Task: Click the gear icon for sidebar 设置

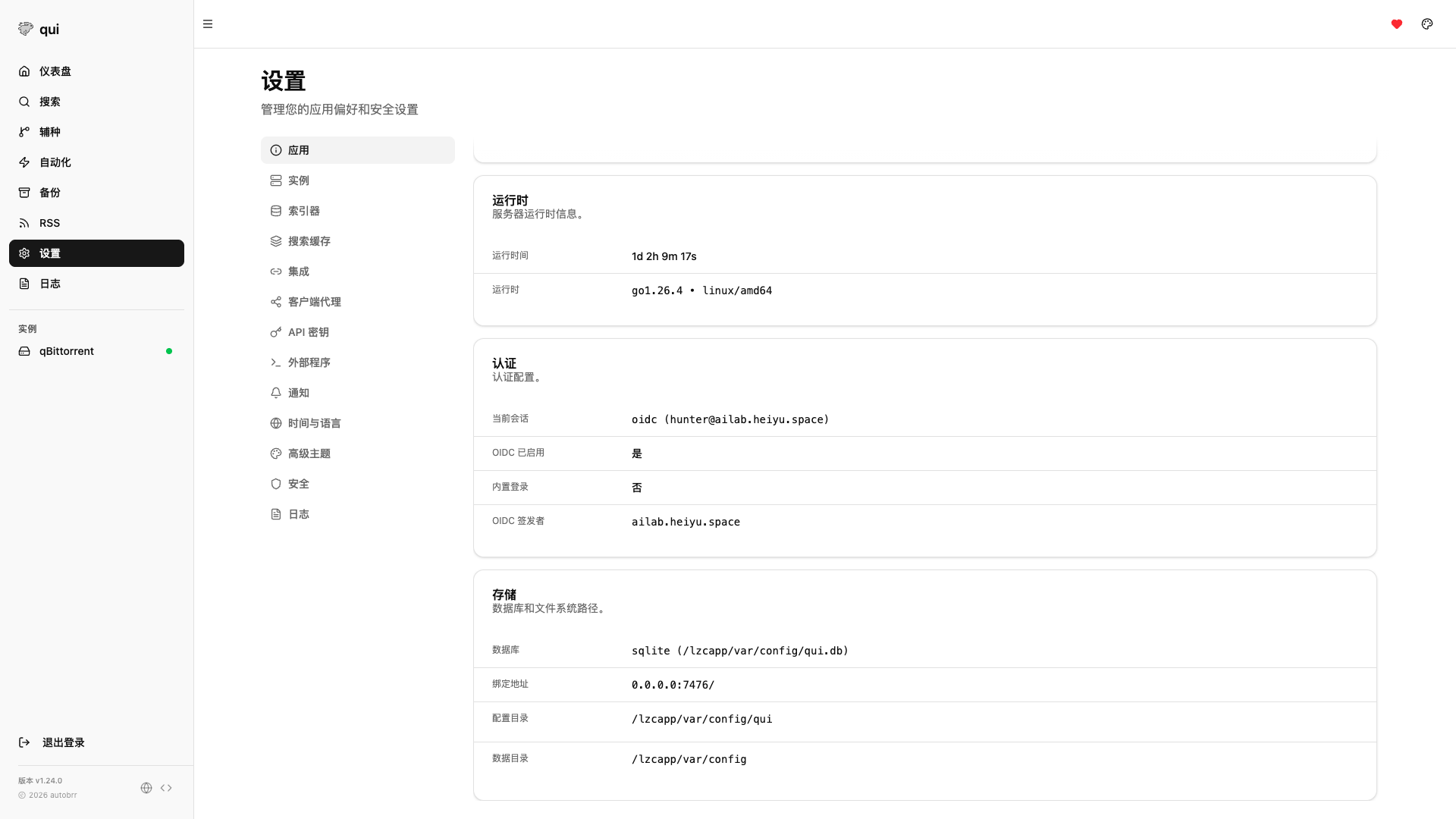Action: (x=24, y=253)
